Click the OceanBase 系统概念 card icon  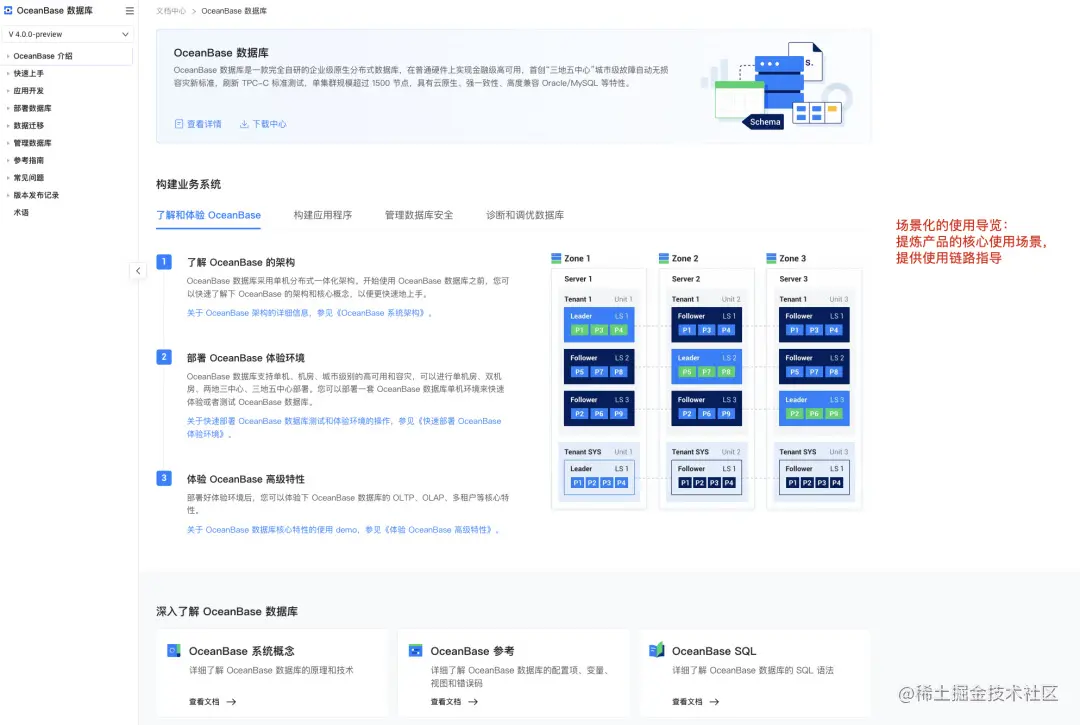(174, 651)
